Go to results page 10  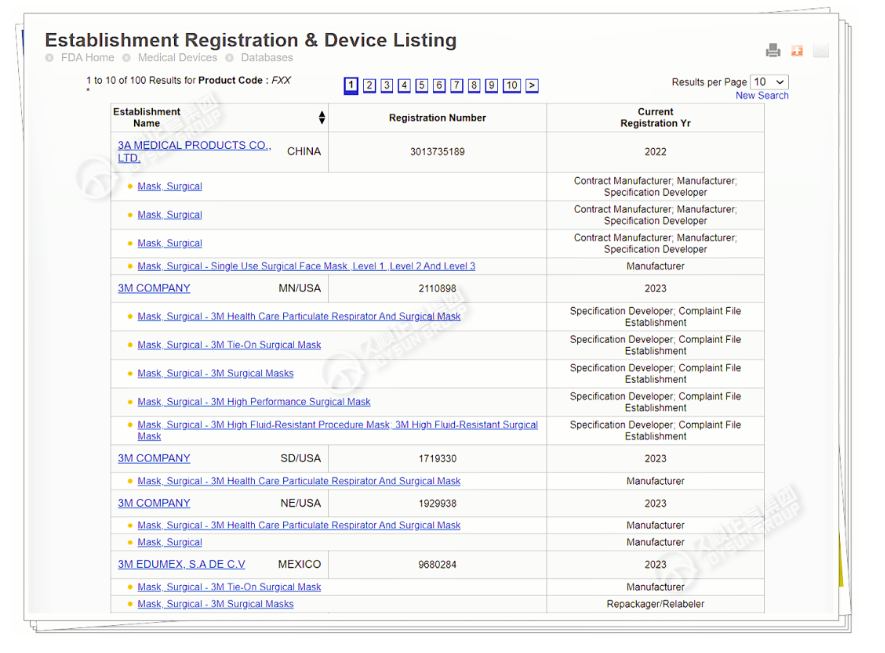click(x=511, y=85)
